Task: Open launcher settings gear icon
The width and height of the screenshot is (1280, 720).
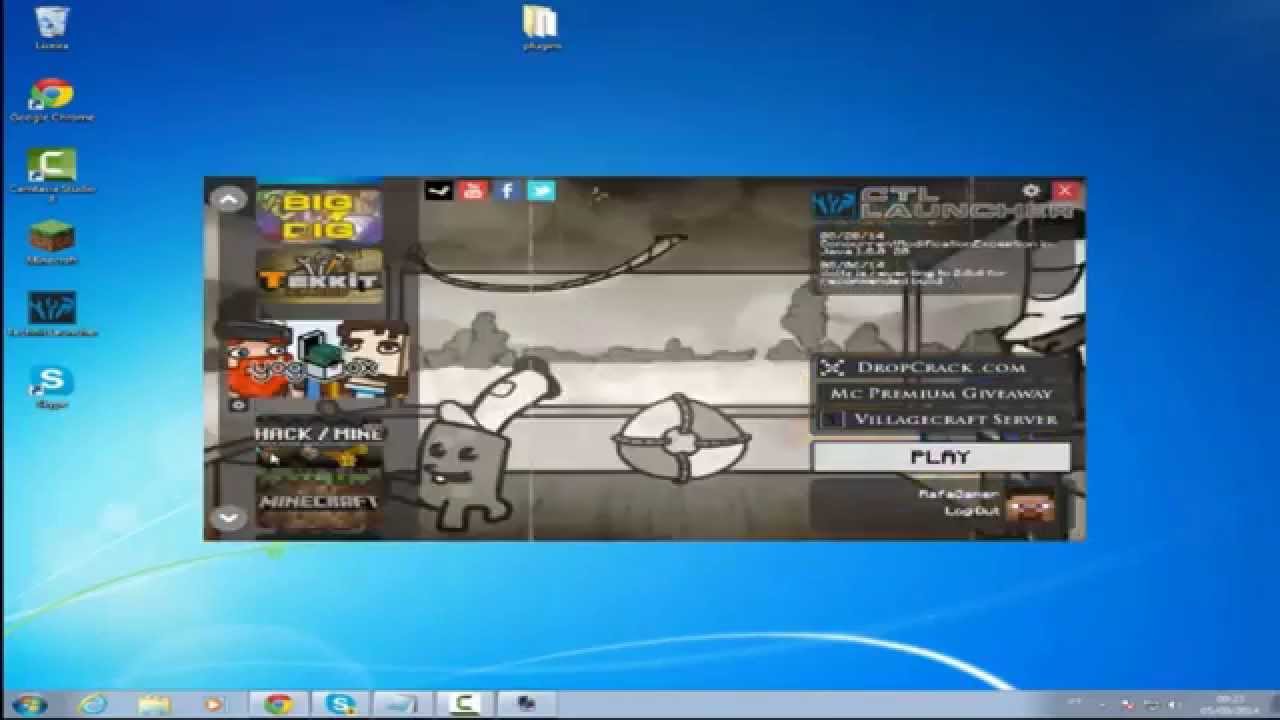Action: (1031, 190)
